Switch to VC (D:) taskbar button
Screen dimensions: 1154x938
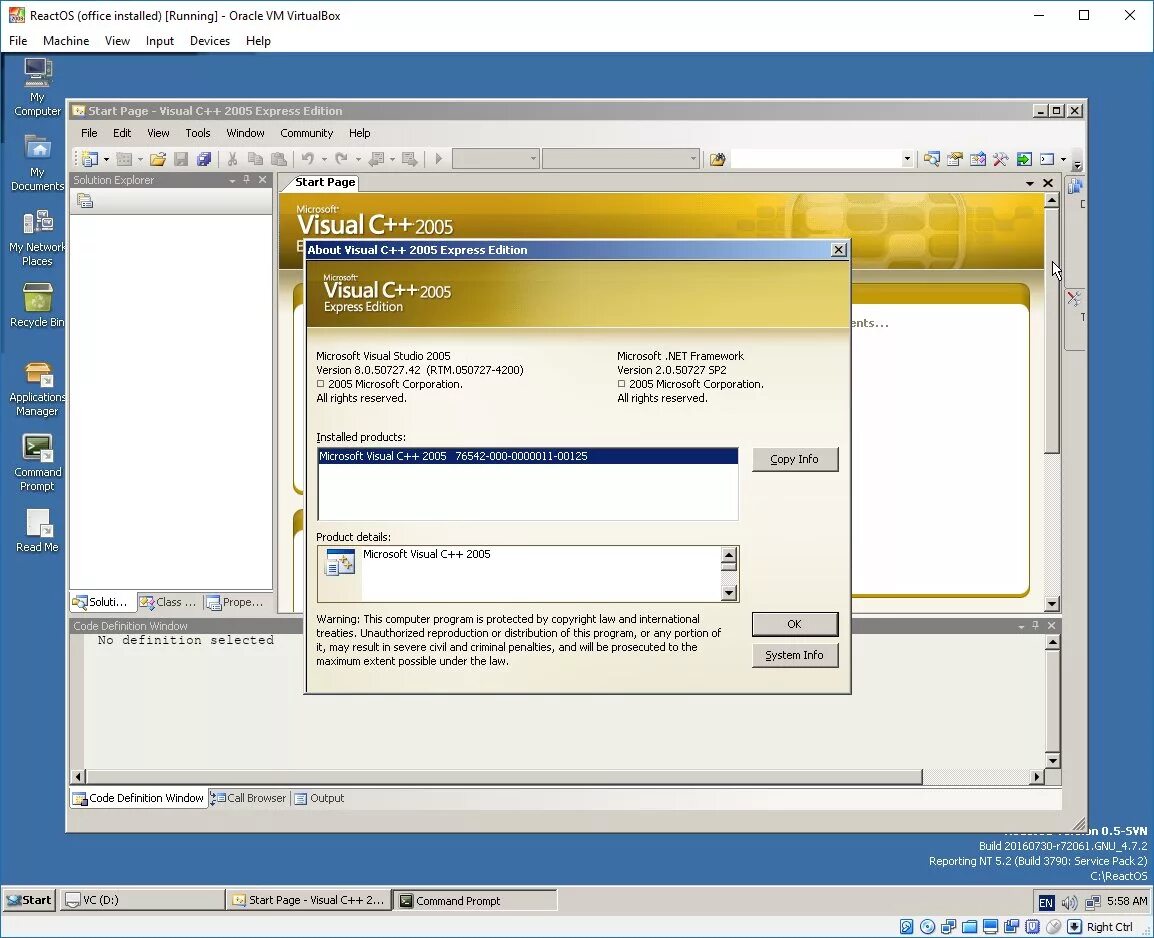click(x=143, y=900)
